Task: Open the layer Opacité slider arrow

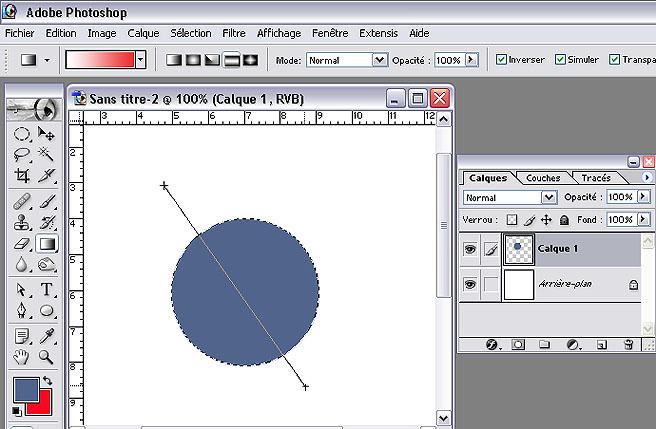Action: point(643,196)
